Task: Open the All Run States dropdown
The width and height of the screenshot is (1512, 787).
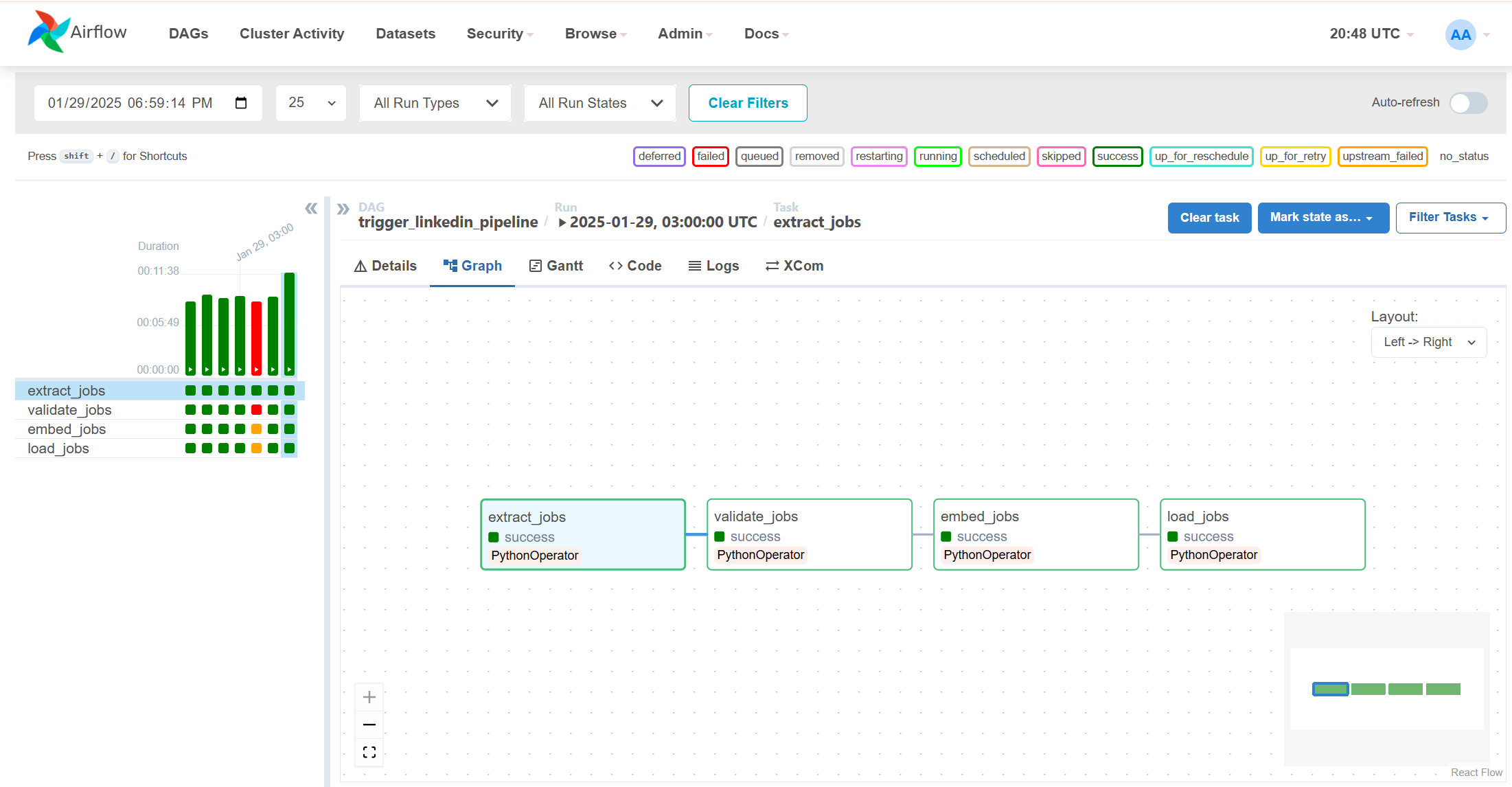Action: [599, 103]
